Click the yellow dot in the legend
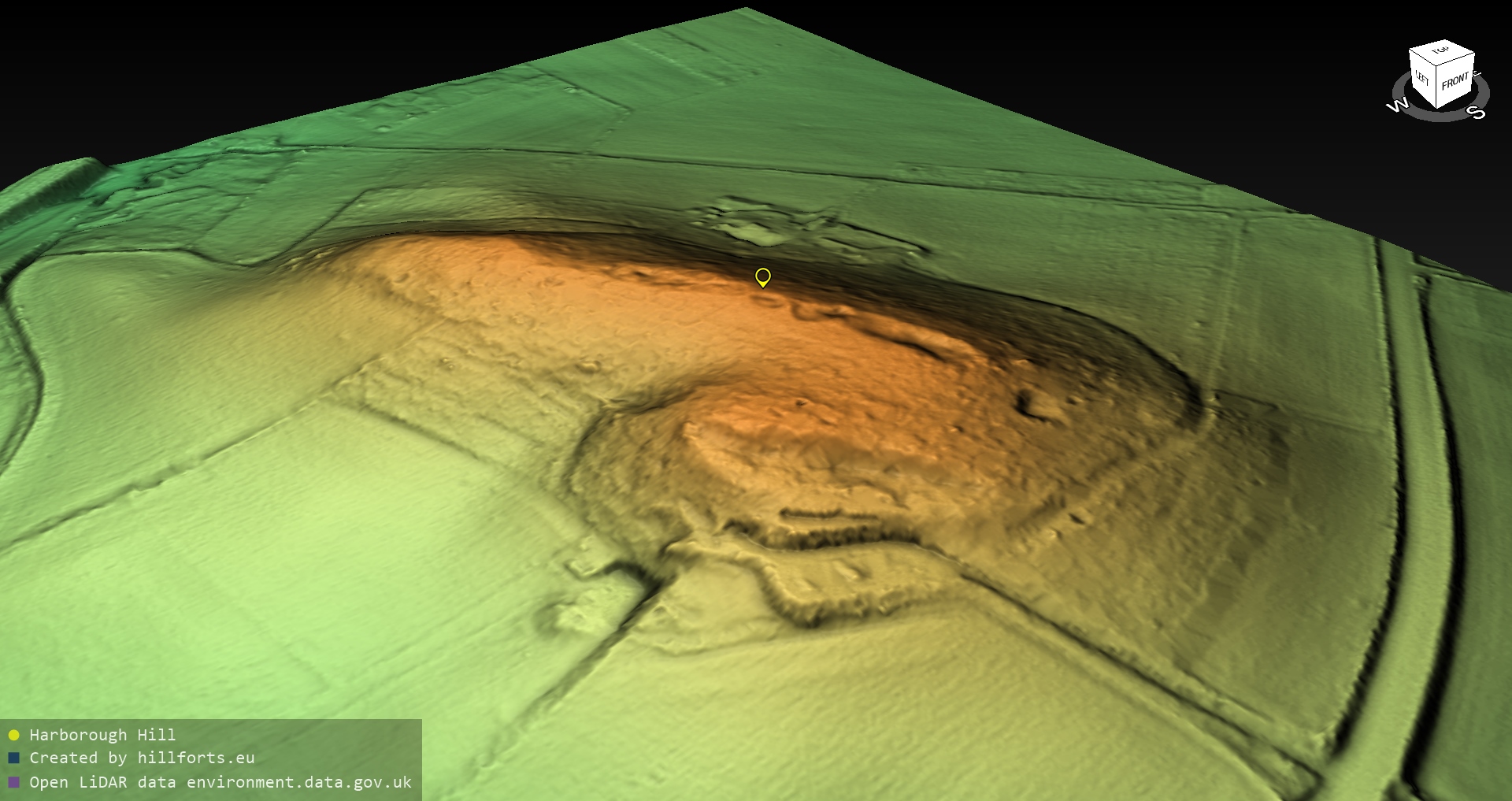This screenshot has height=801, width=1512. click(13, 736)
